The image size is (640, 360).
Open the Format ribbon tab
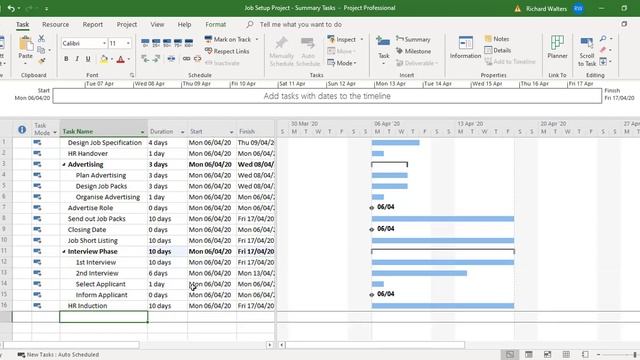(216, 24)
